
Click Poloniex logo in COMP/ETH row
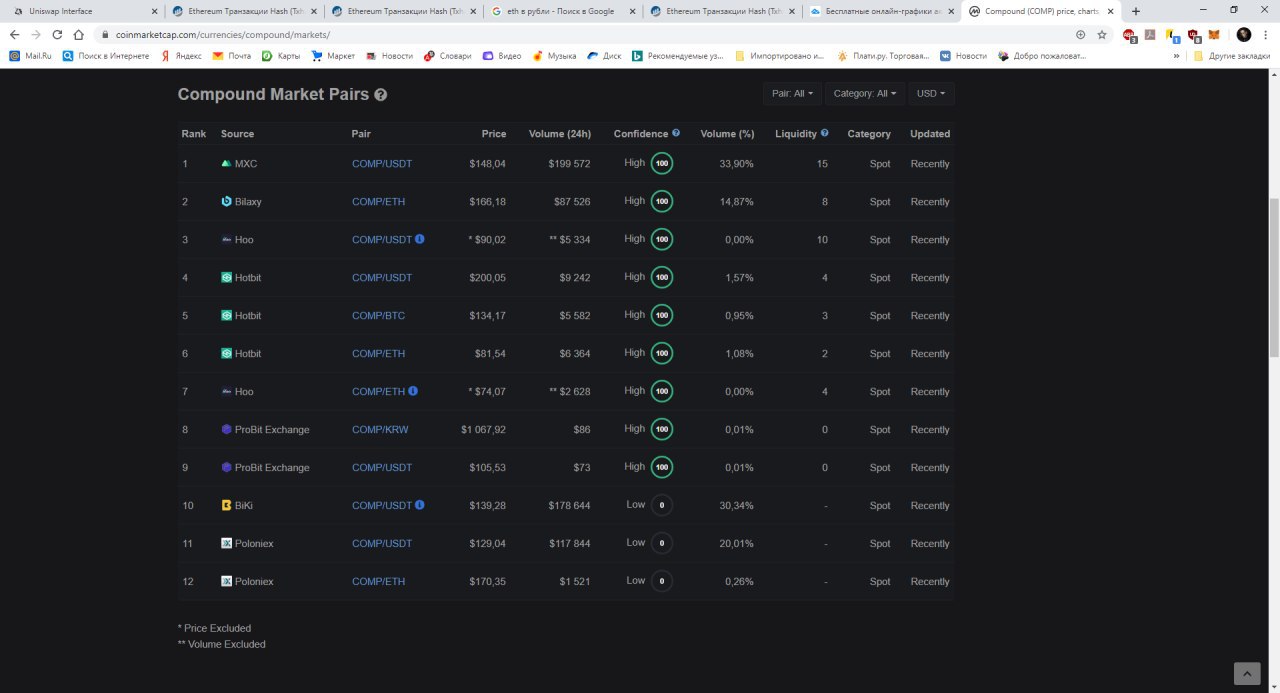pyautogui.click(x=226, y=581)
